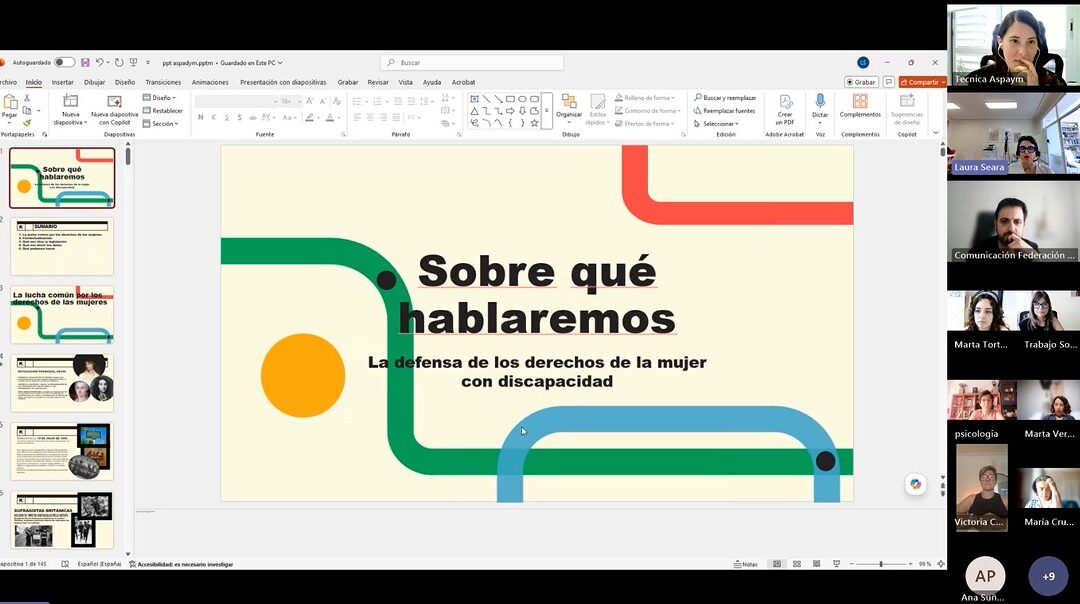Open the Revisar tab
This screenshot has height=604, width=1080.
point(377,82)
